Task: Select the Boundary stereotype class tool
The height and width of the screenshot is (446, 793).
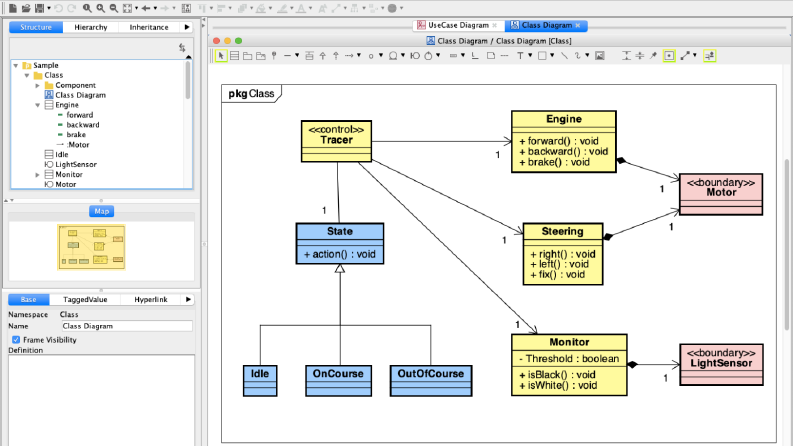Action: [x=415, y=56]
